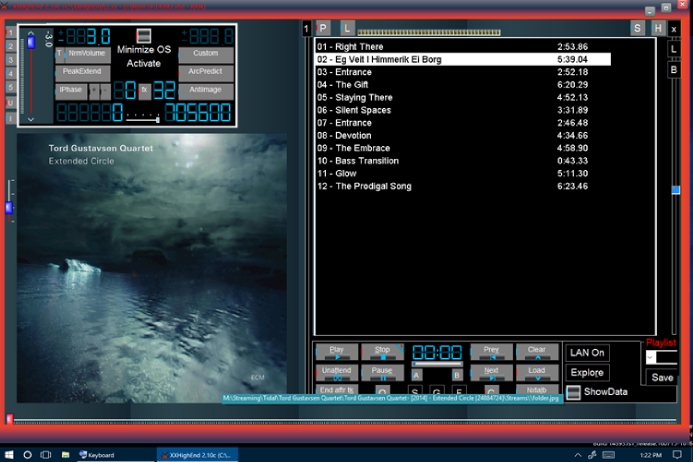
Task: Click the minus button next to IPhase
Action: [105, 91]
